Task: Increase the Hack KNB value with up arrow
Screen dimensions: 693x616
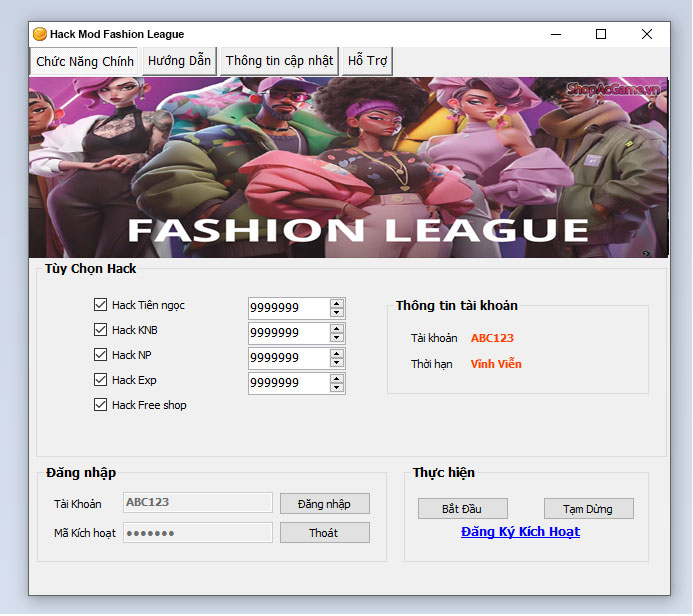Action: (337, 329)
